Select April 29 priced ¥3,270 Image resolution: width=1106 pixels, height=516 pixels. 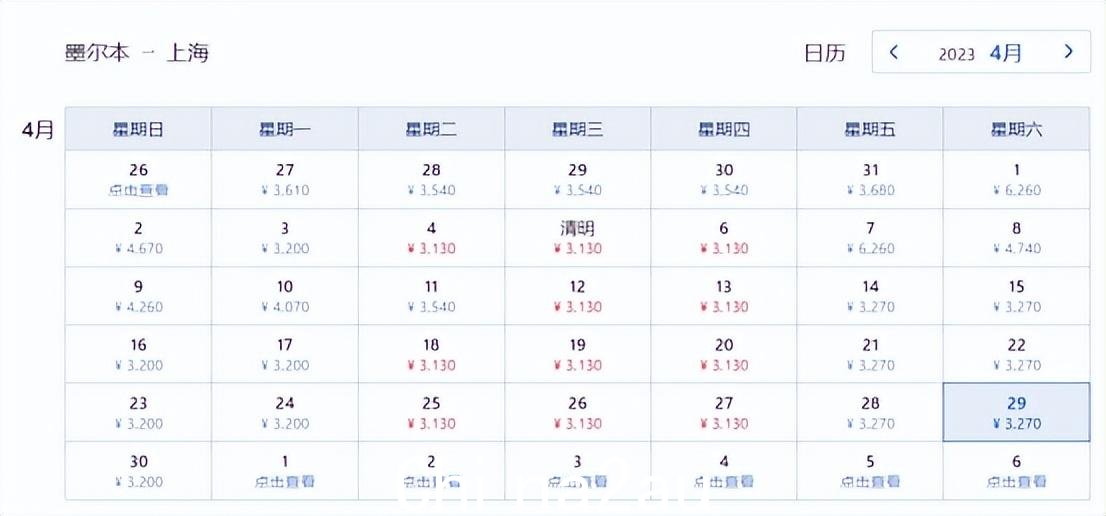[x=1016, y=412]
